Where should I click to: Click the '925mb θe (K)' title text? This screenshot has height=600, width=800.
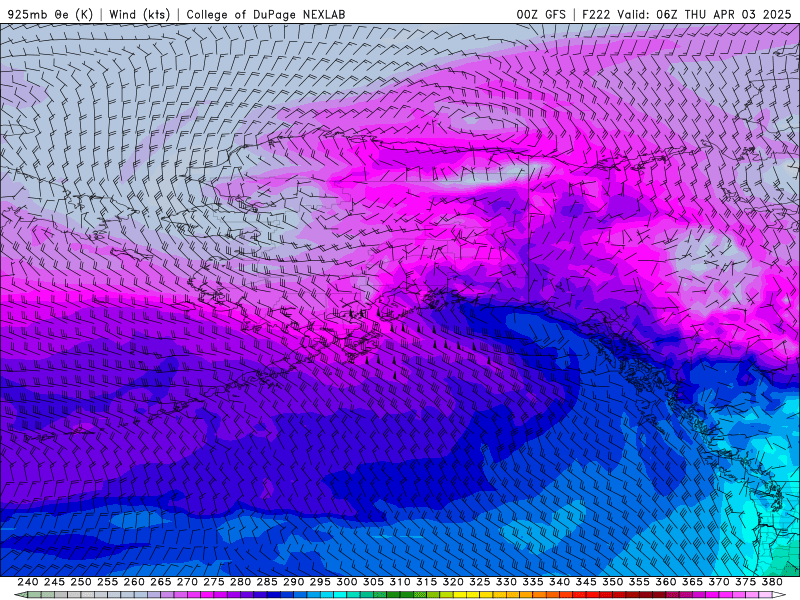point(51,14)
